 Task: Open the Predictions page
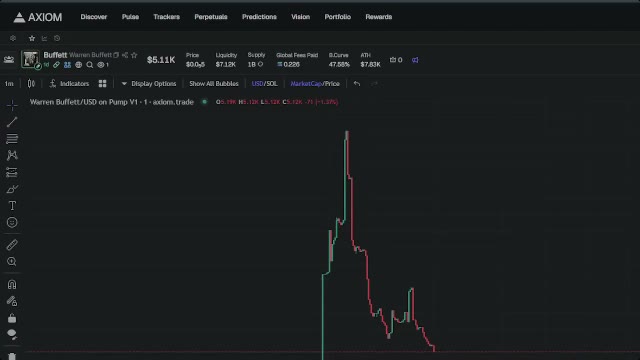point(259,17)
